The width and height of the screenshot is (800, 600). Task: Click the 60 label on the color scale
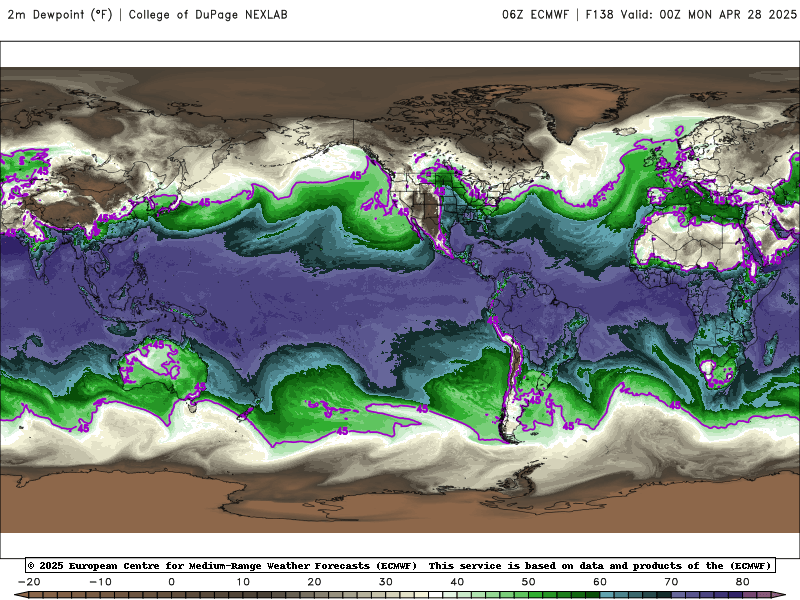point(600,582)
